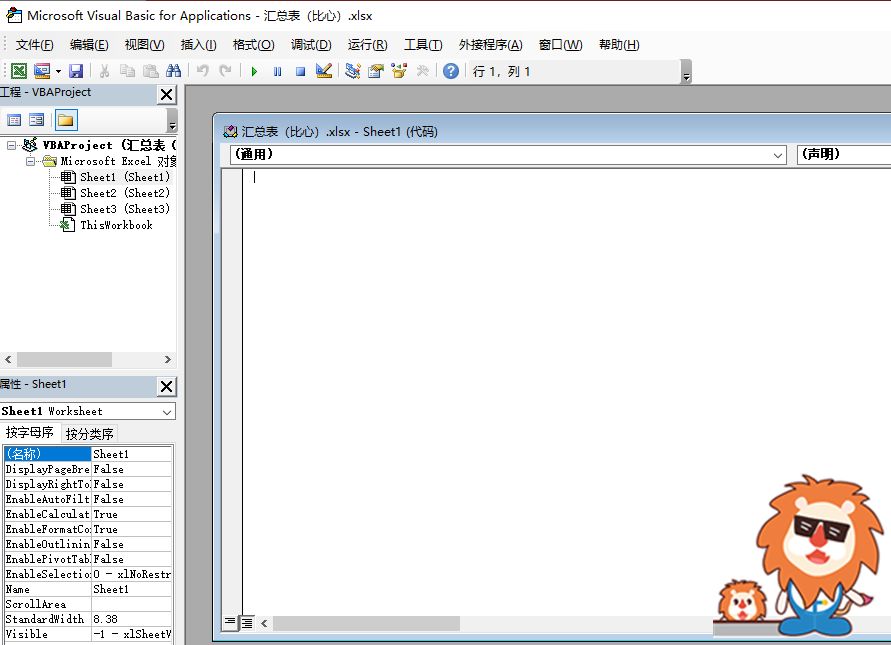Run the macro with the green play icon
The width and height of the screenshot is (891, 645).
[254, 71]
